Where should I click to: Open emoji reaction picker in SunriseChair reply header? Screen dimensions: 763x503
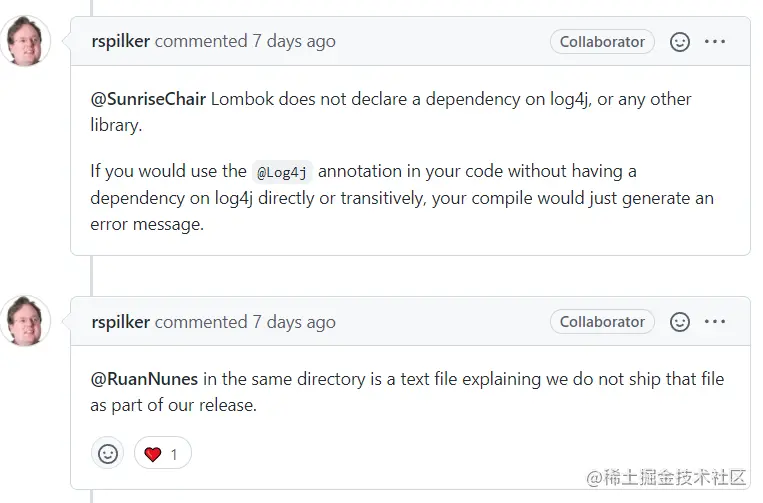[x=680, y=42]
